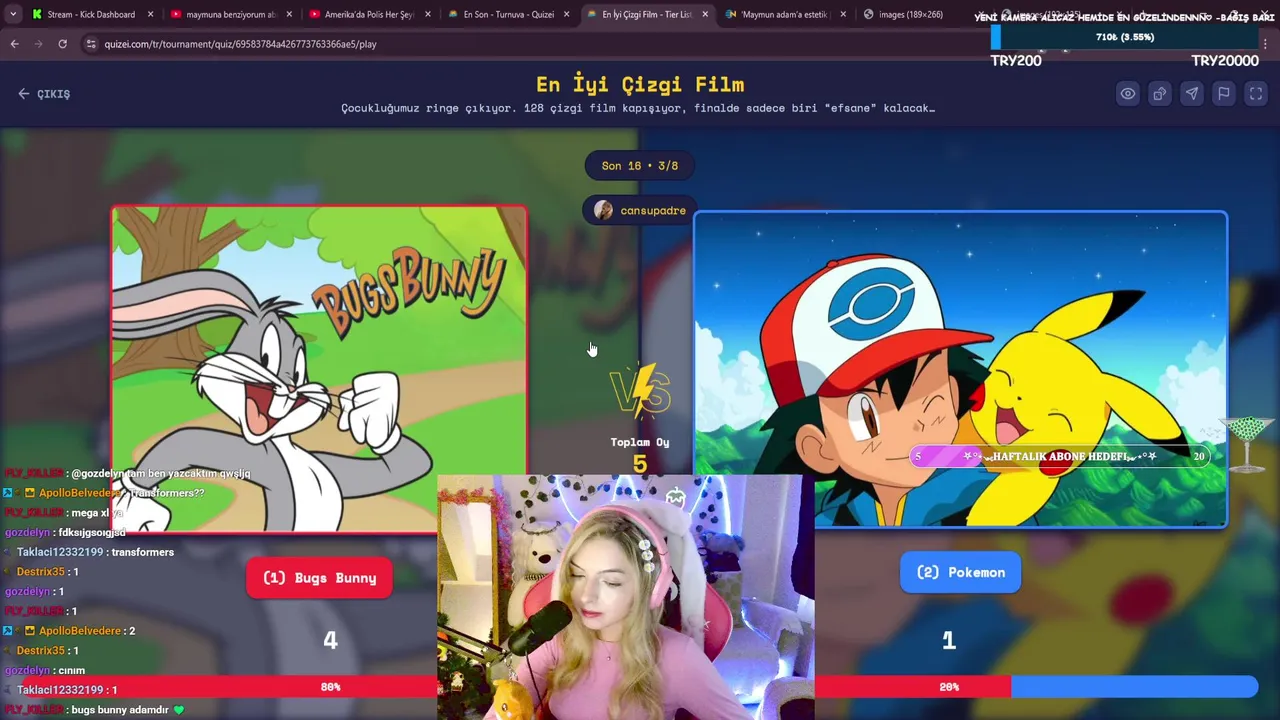Switch to Stream - Kick Dashboard tab

click(91, 14)
